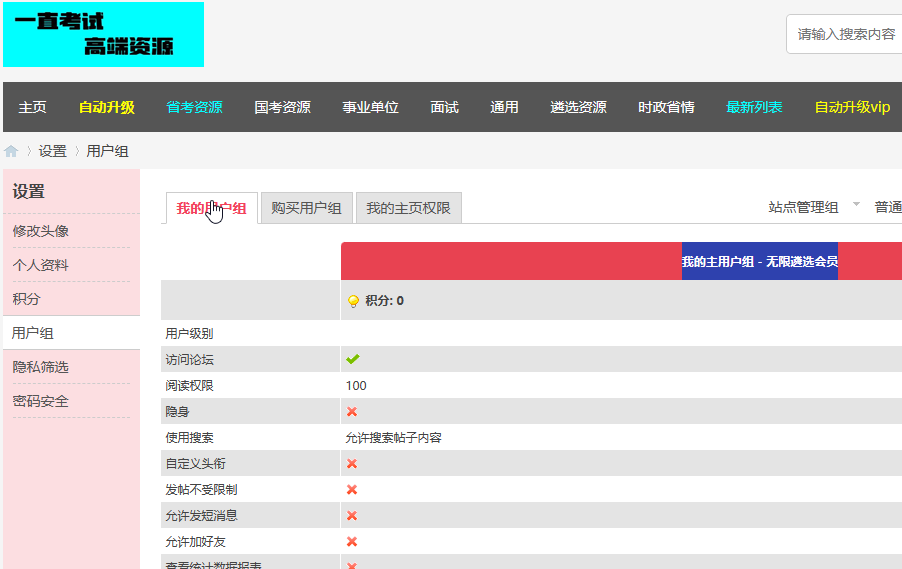
Task: Open 隐私筛选 in the settings sidebar
Action: point(40,366)
